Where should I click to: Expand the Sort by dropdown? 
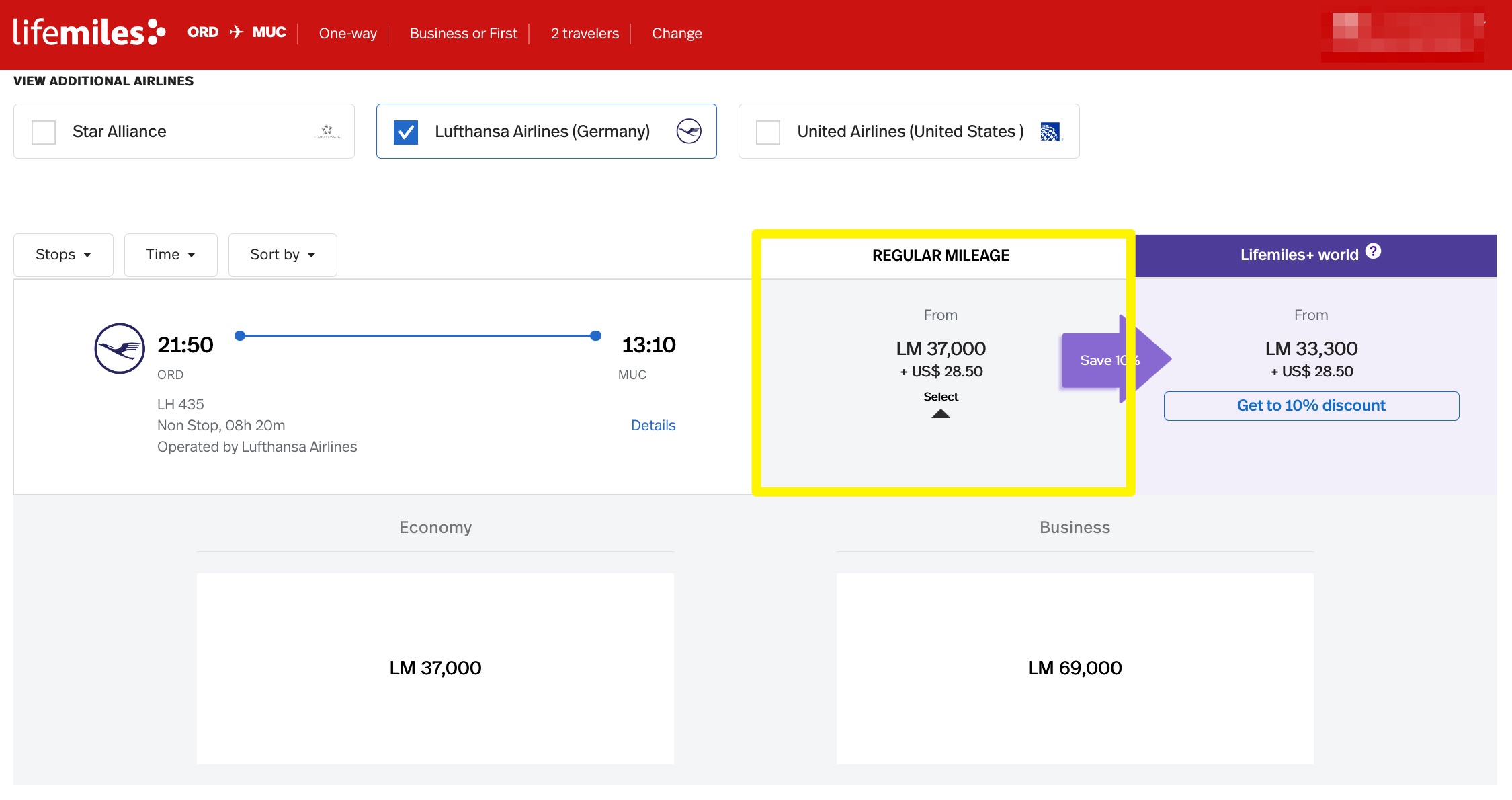[x=282, y=255]
